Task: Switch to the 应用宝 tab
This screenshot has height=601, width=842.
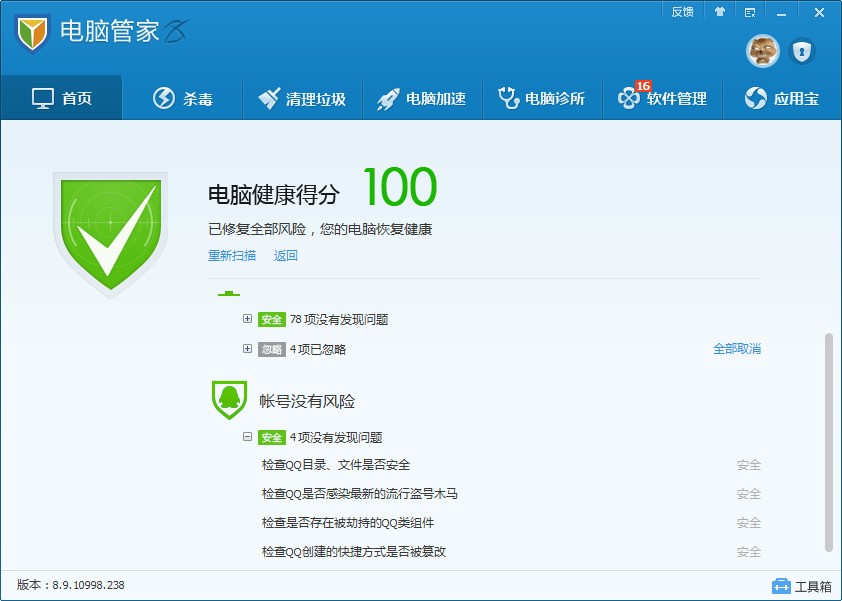Action: [x=782, y=98]
